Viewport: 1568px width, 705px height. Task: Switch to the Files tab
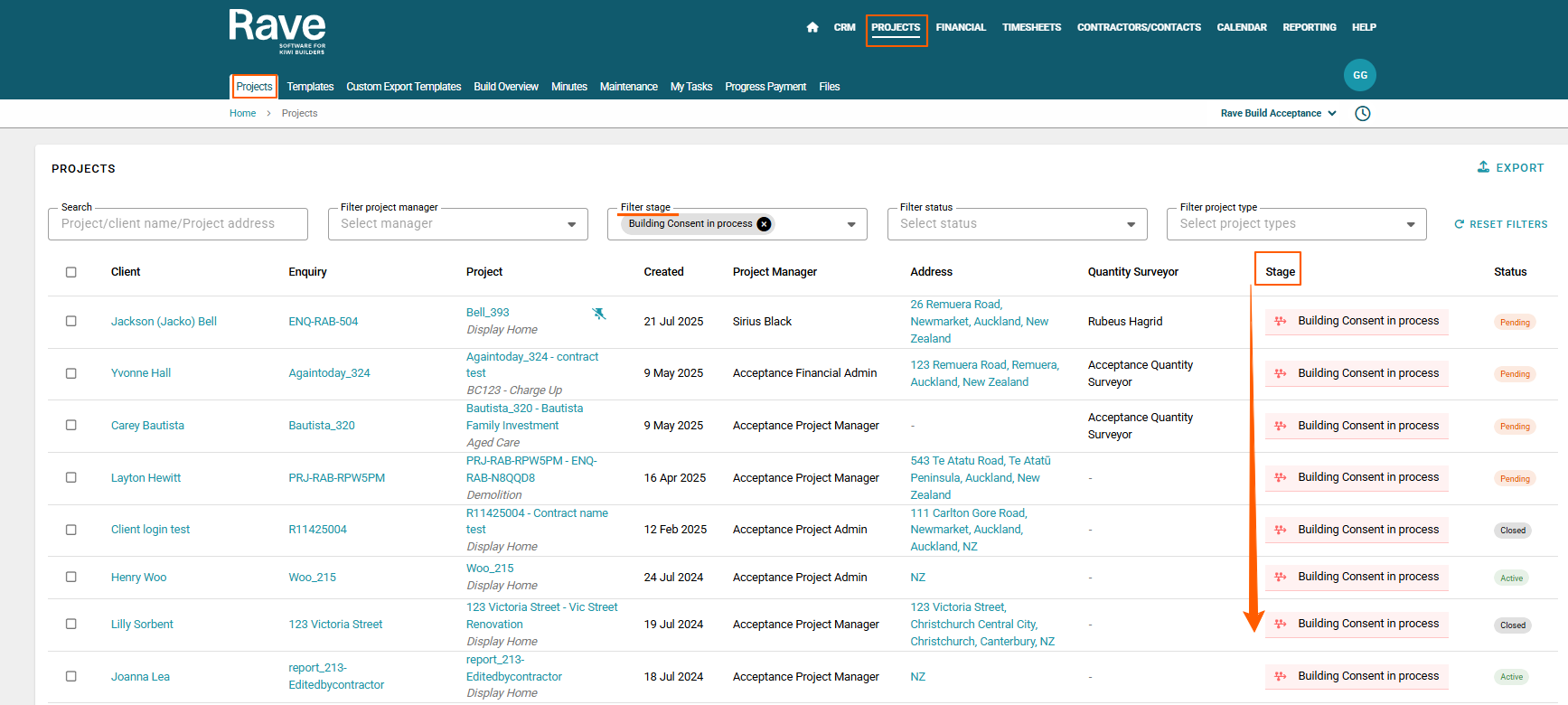pyautogui.click(x=830, y=87)
